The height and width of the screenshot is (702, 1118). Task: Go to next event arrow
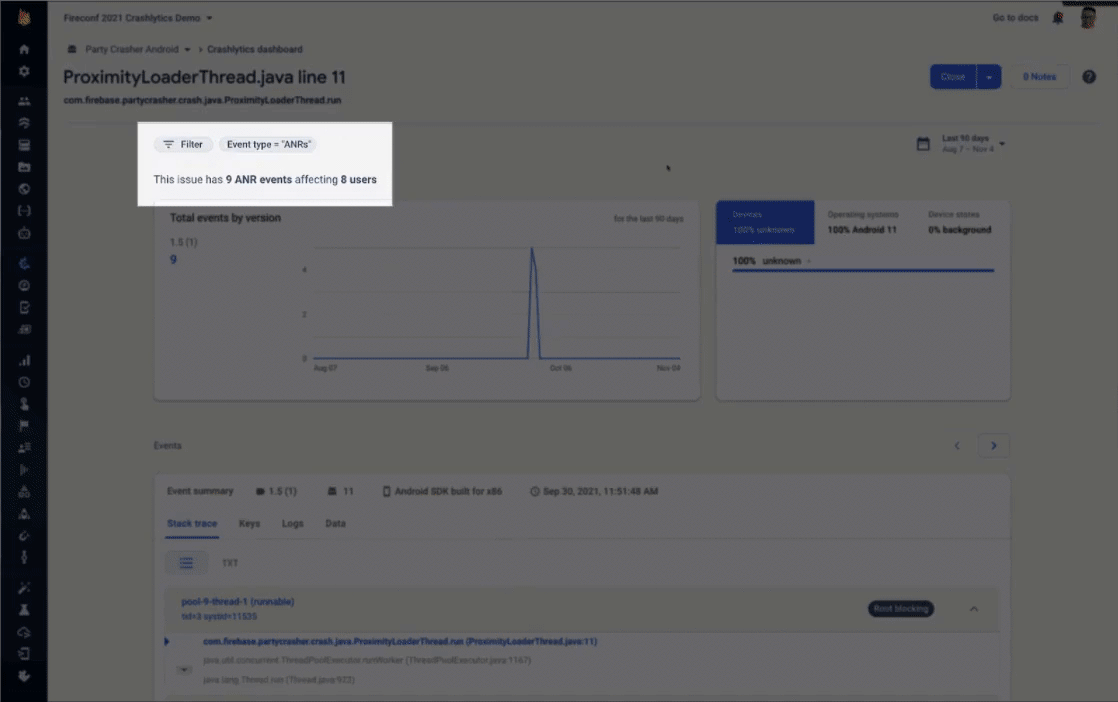coord(993,445)
